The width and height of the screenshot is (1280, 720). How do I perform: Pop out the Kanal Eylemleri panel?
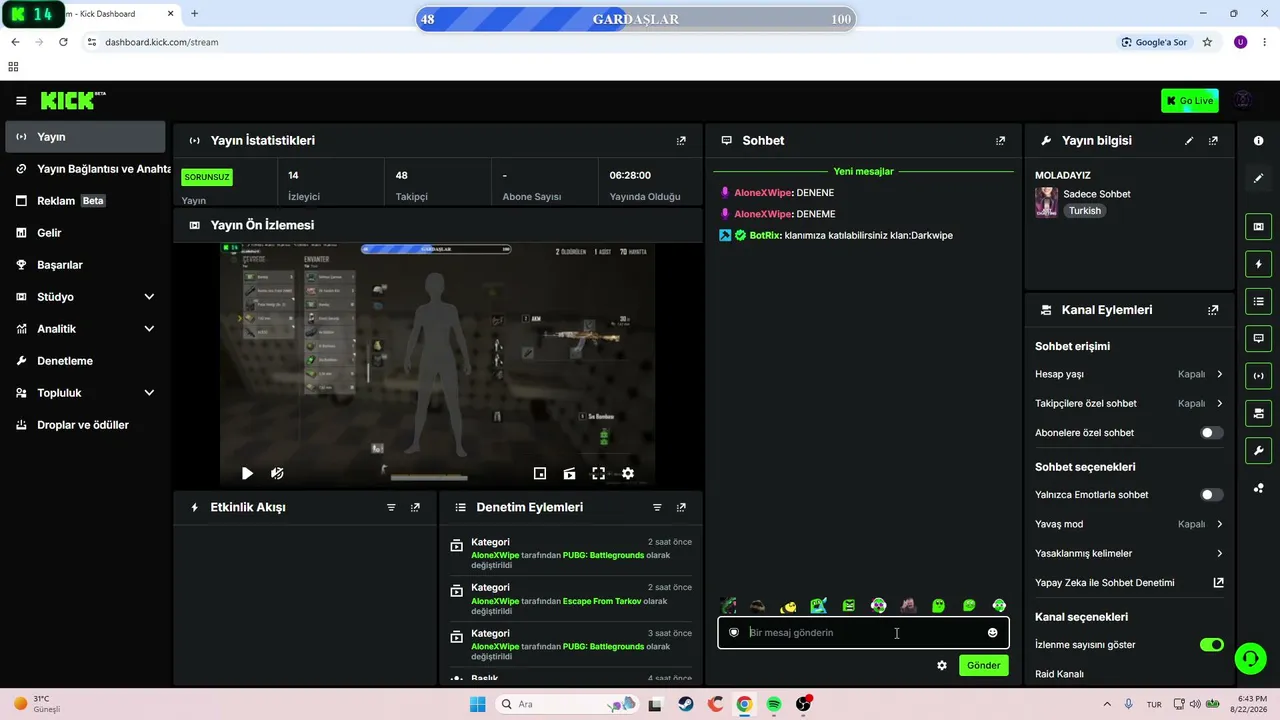tap(1213, 310)
